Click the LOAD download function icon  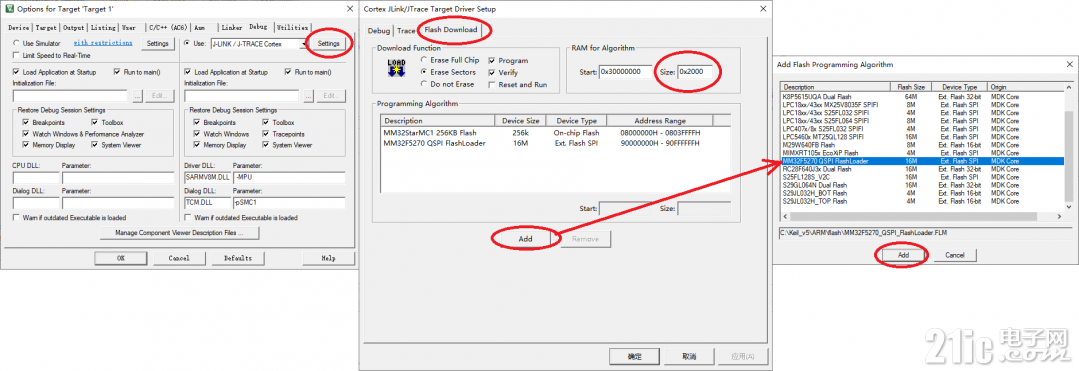coord(396,67)
